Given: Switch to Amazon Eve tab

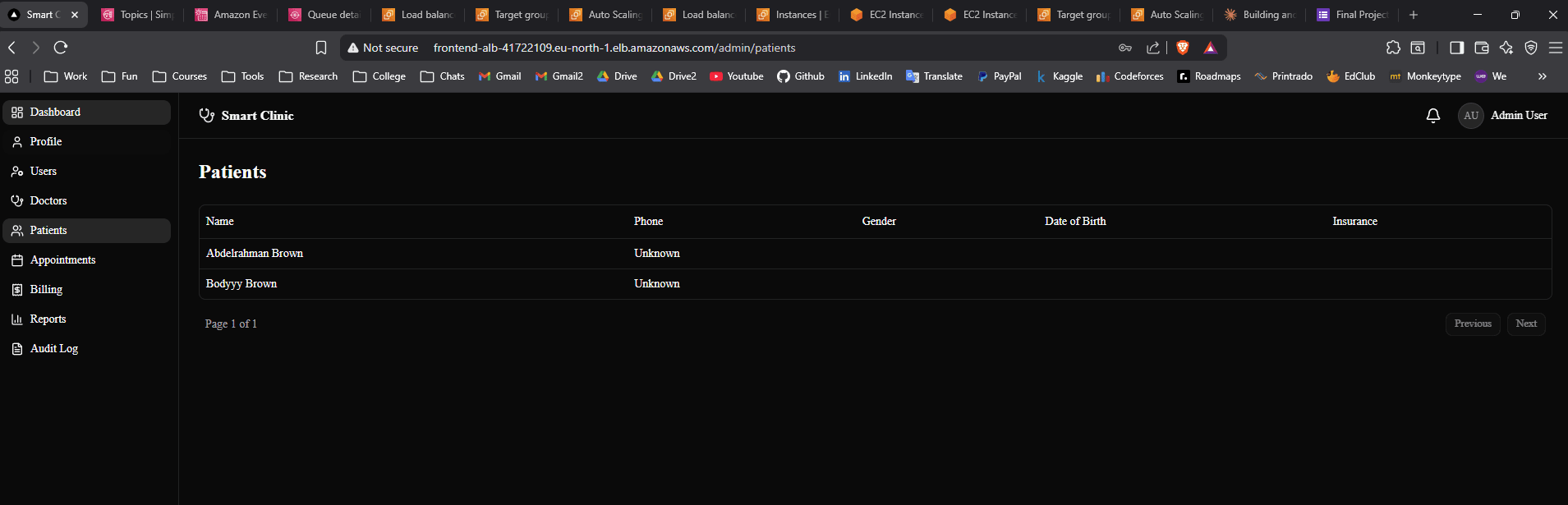Looking at the screenshot, I should 232,15.
